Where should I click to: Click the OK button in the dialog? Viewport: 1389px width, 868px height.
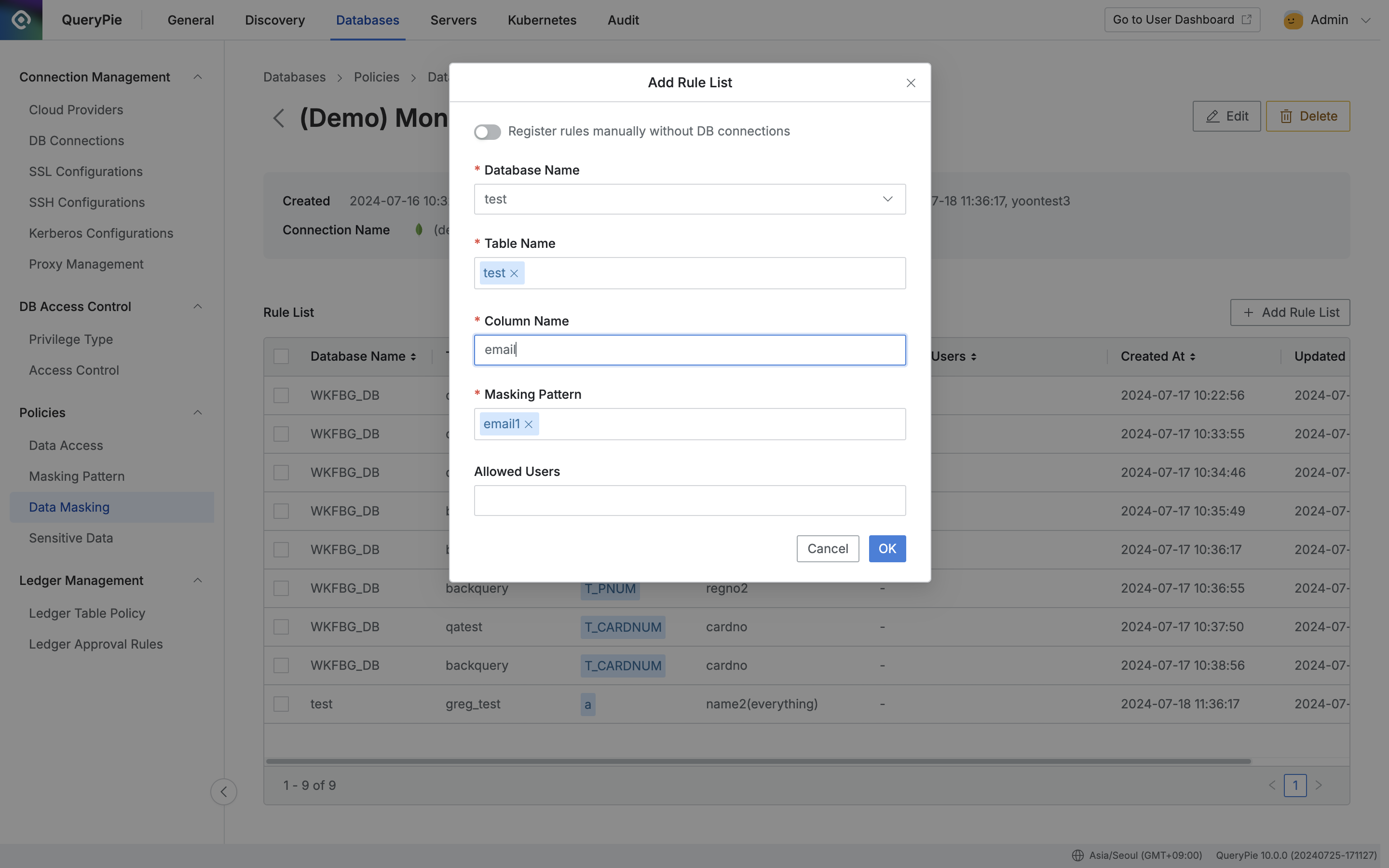coord(887,548)
